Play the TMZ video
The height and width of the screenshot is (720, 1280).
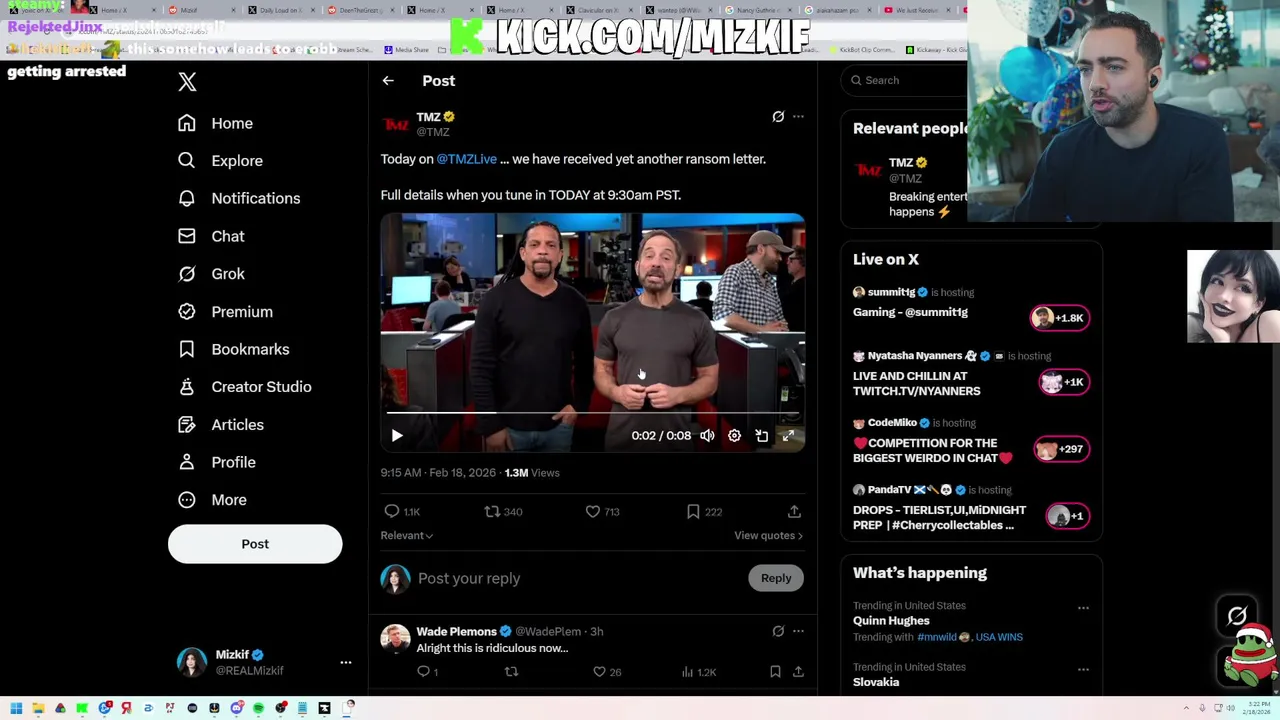(x=397, y=436)
